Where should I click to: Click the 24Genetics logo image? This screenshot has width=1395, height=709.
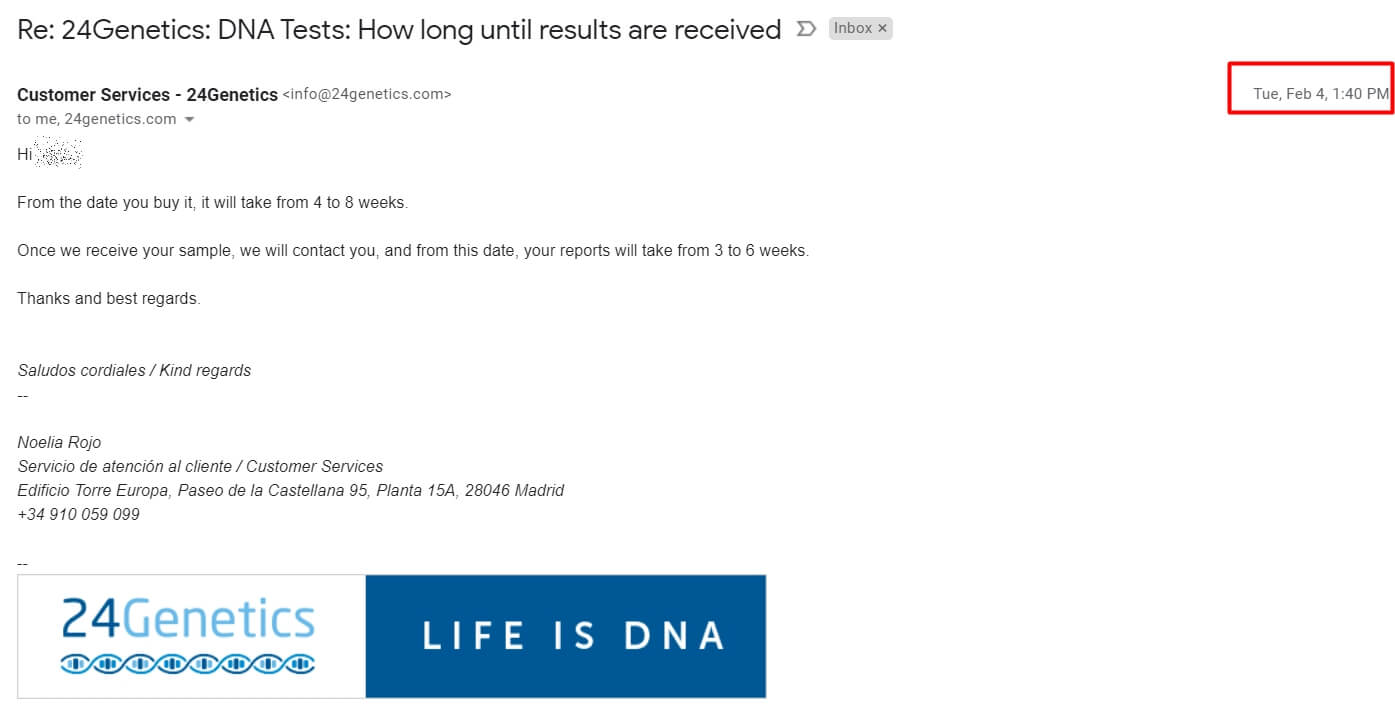[x=188, y=620]
